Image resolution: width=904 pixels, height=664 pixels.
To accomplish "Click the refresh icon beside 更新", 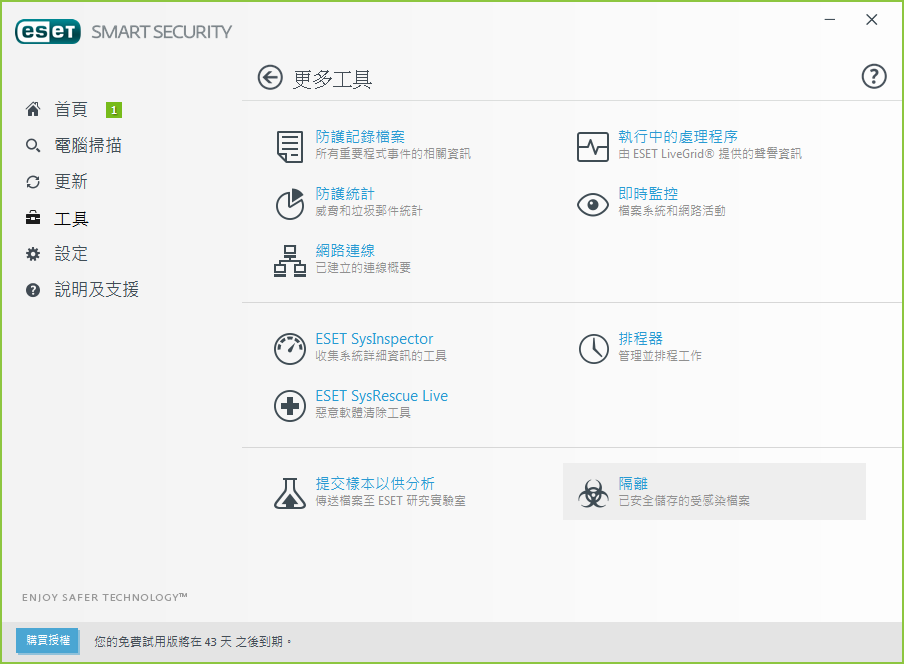I will point(33,182).
